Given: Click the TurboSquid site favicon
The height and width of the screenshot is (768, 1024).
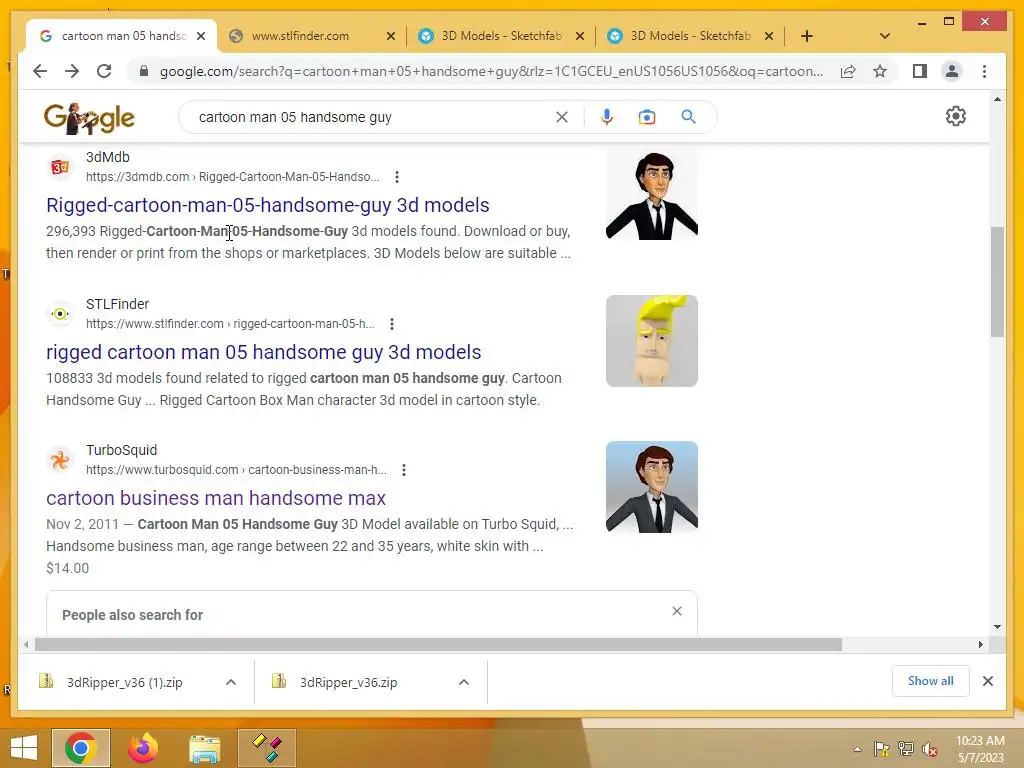Looking at the screenshot, I should click(60, 460).
